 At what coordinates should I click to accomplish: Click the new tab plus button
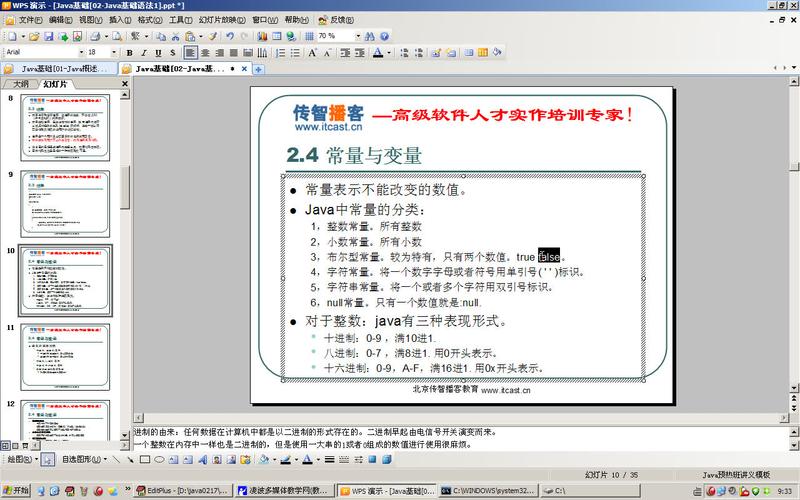click(x=259, y=69)
